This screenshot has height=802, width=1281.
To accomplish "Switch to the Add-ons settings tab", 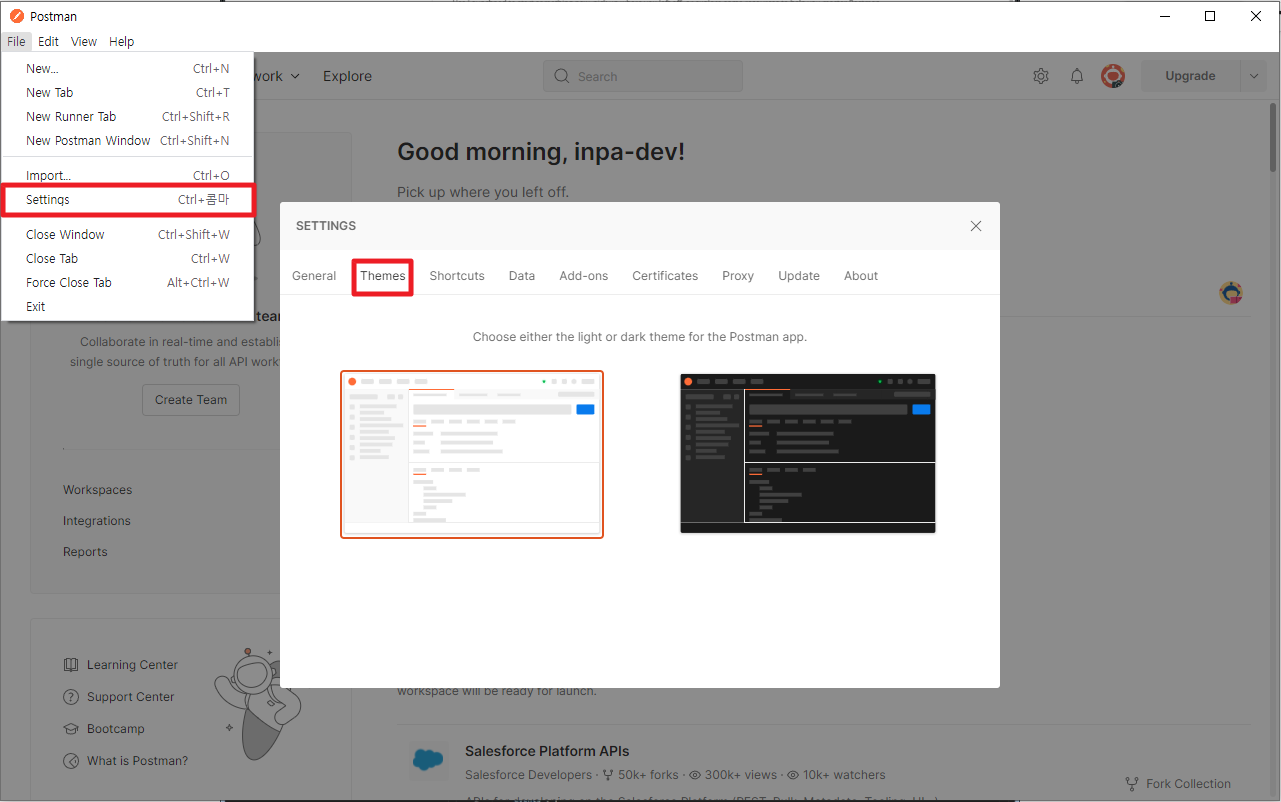I will click(x=584, y=276).
